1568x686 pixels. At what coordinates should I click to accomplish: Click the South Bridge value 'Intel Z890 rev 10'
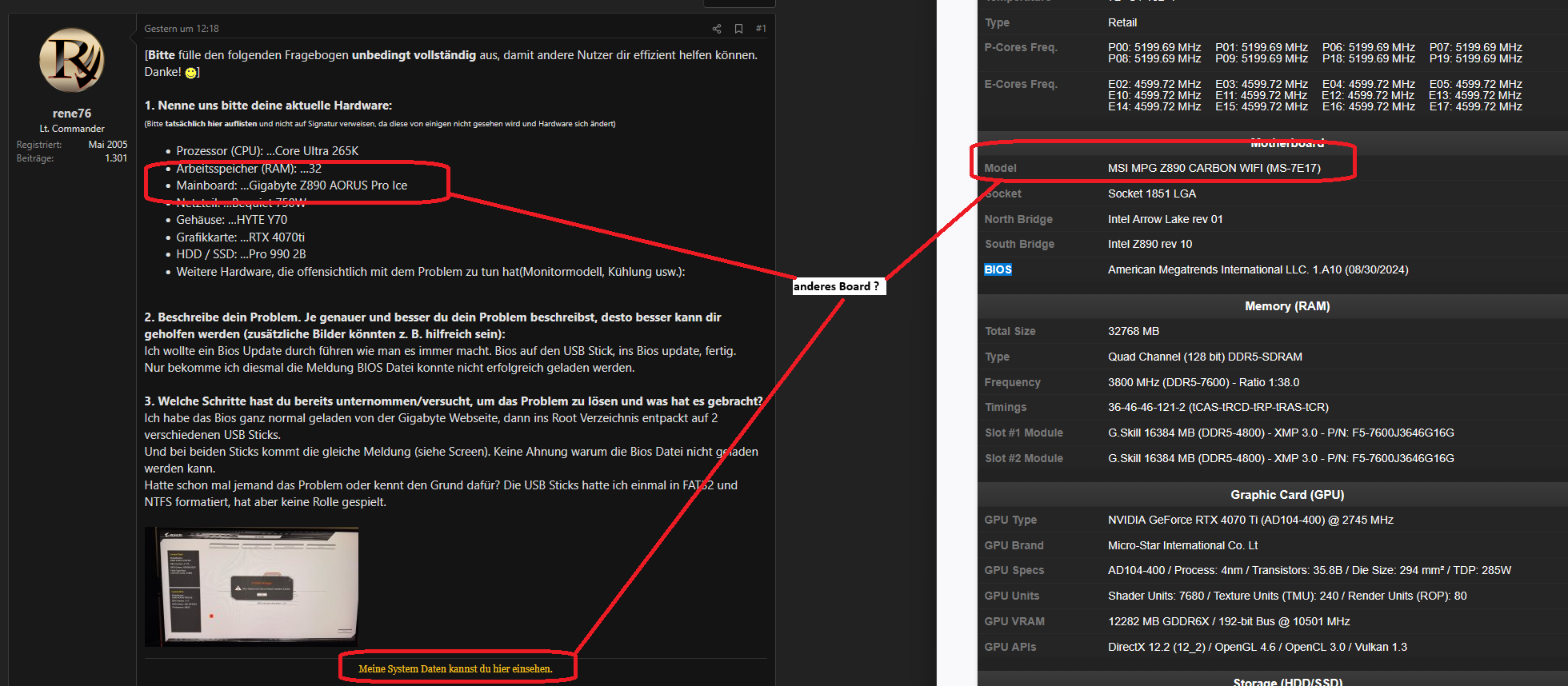1150,244
